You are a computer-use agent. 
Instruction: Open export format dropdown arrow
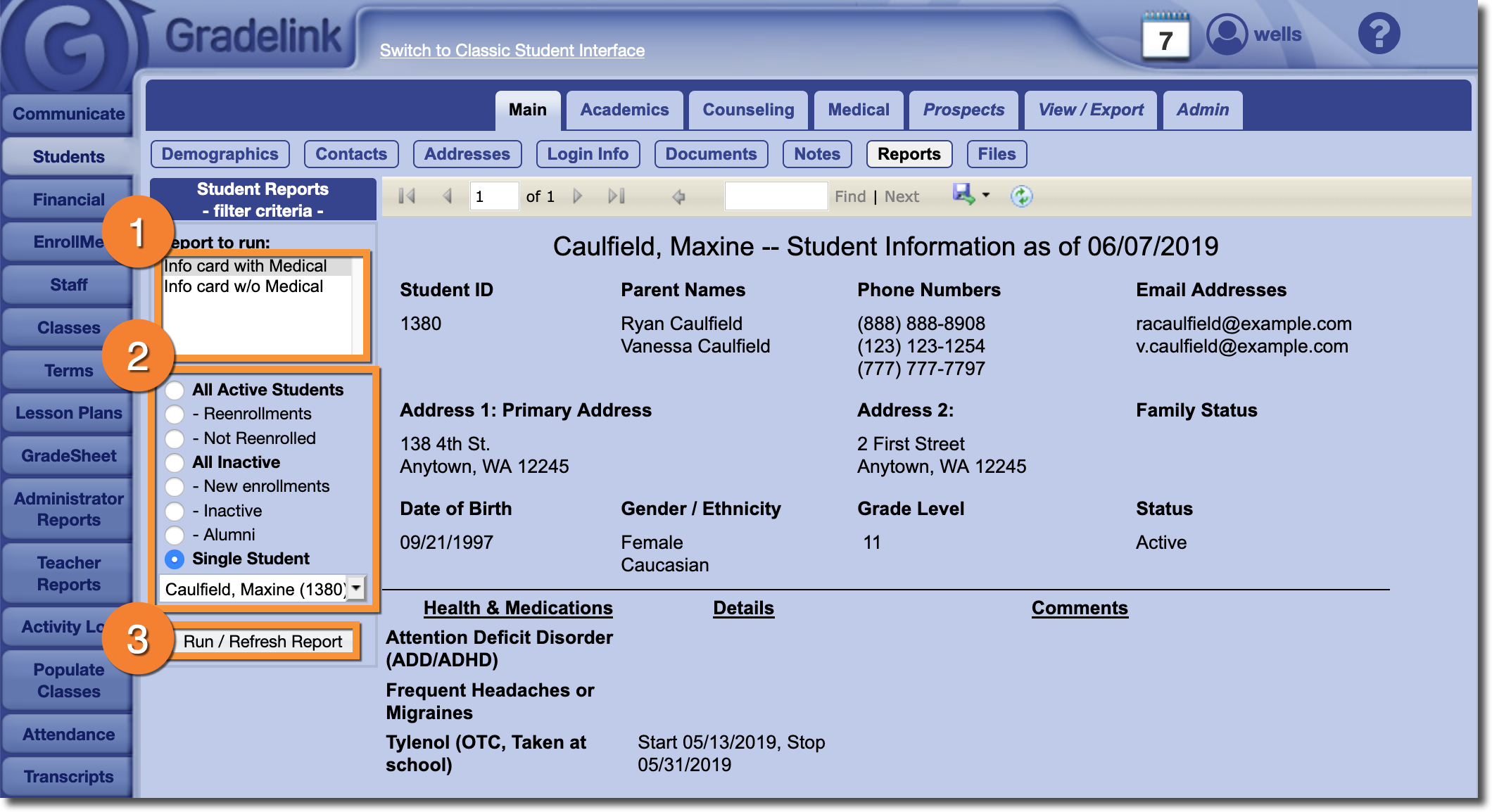point(986,195)
